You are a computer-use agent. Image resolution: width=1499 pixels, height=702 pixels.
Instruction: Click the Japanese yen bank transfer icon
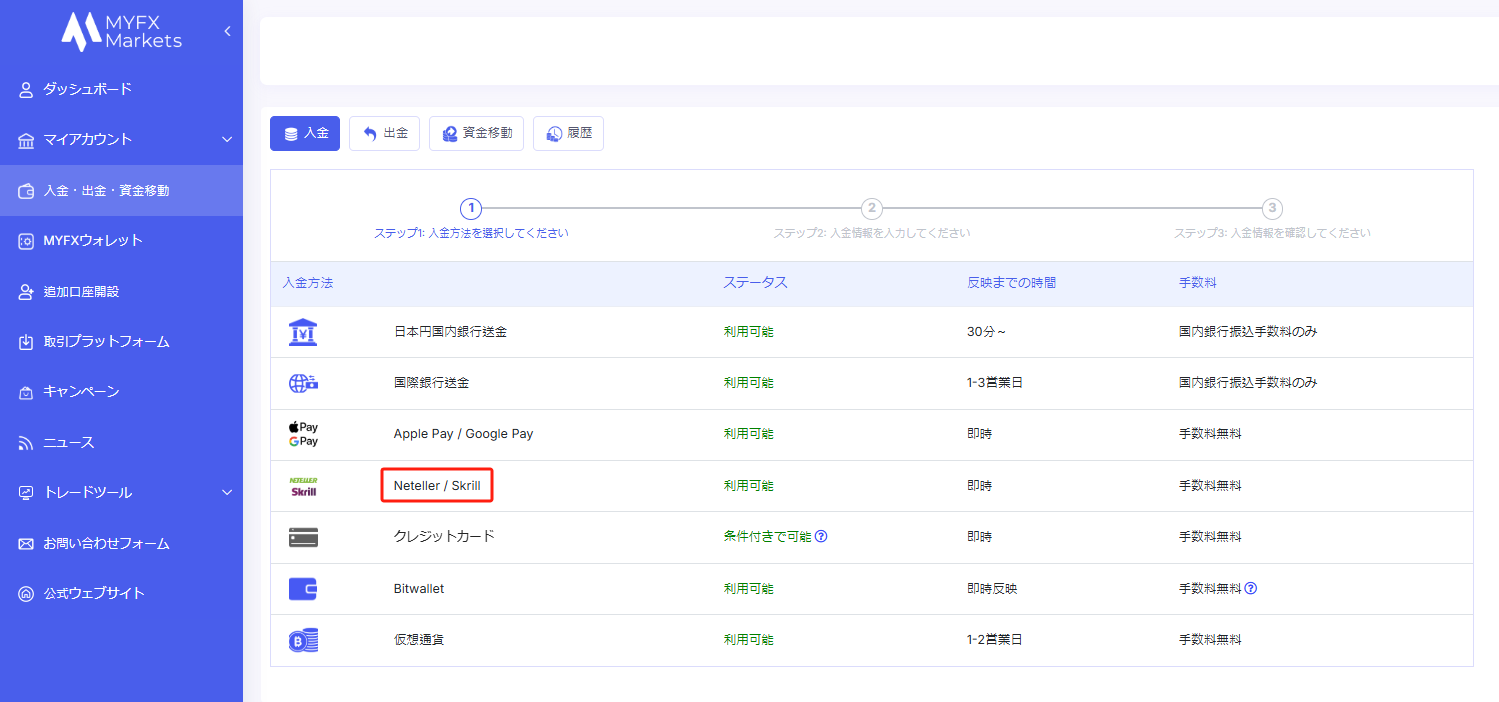click(303, 332)
